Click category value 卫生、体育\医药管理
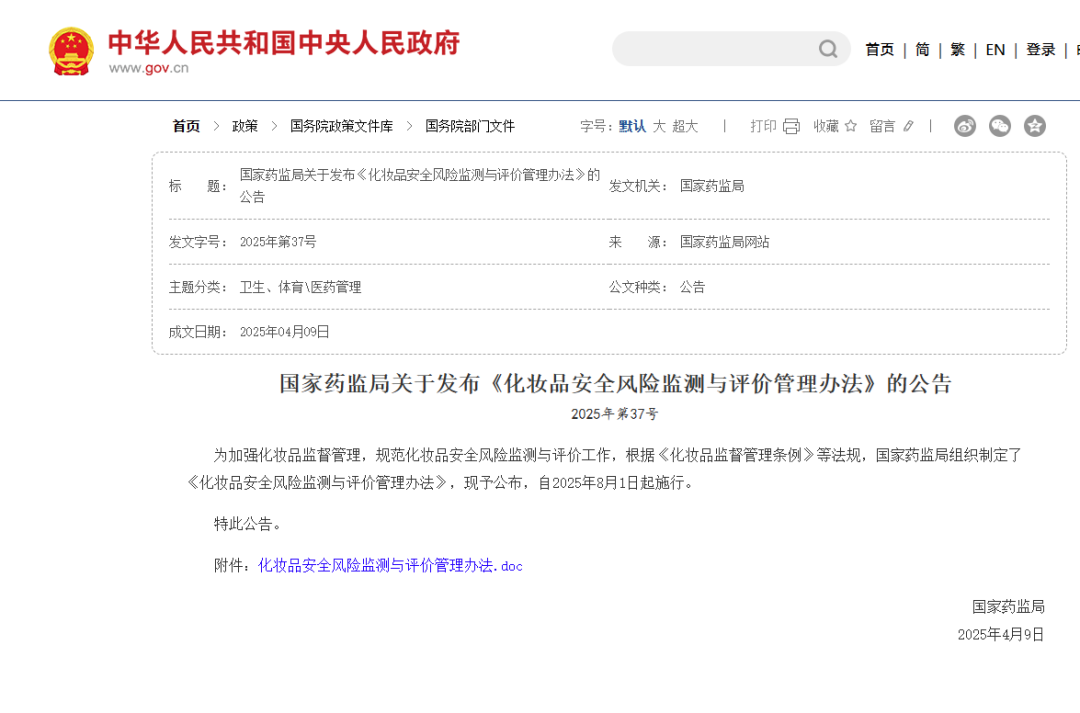1080x713 pixels. [x=300, y=287]
